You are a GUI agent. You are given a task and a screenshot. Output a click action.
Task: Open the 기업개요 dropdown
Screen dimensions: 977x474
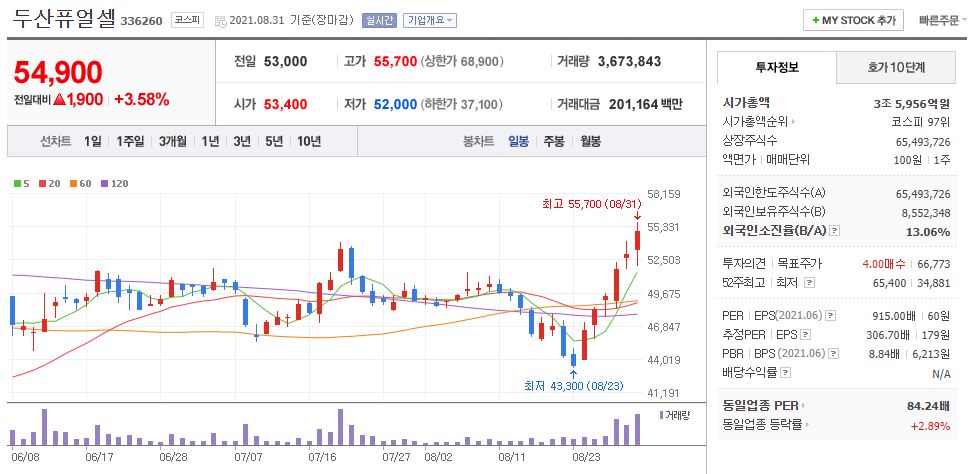coord(430,20)
